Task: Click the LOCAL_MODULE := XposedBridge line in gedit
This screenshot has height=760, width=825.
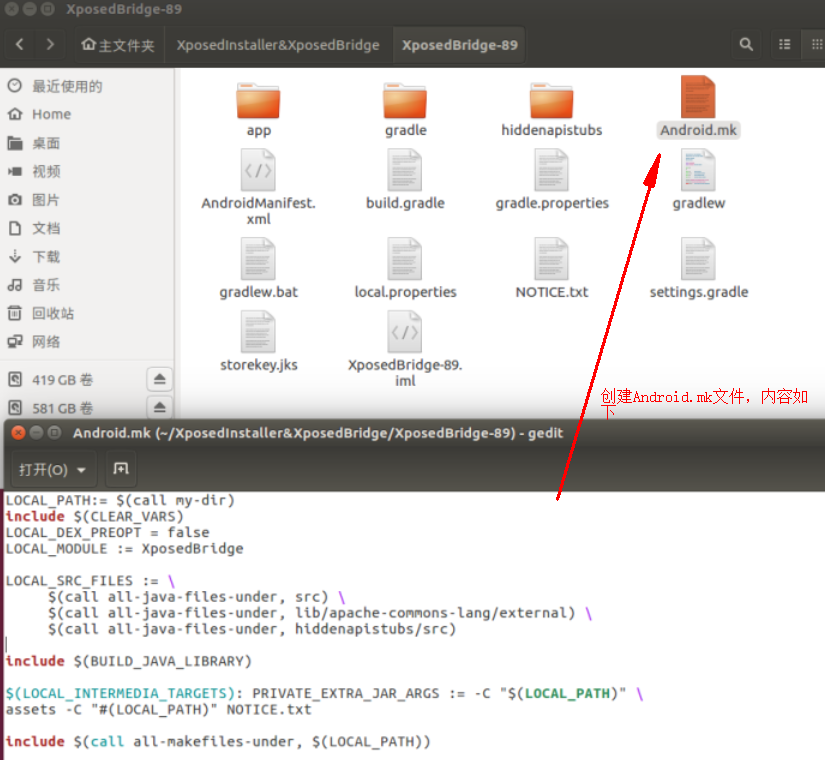Action: 125,548
